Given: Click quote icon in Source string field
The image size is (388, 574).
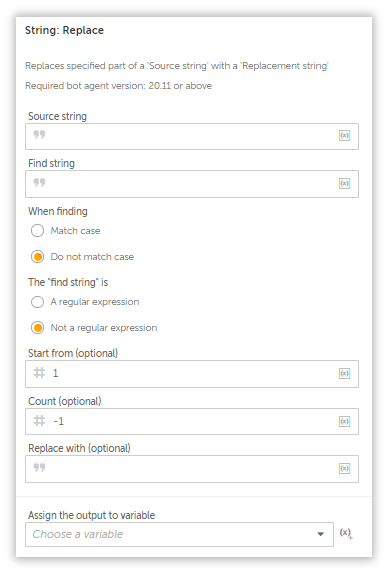Looking at the screenshot, I should point(39,135).
